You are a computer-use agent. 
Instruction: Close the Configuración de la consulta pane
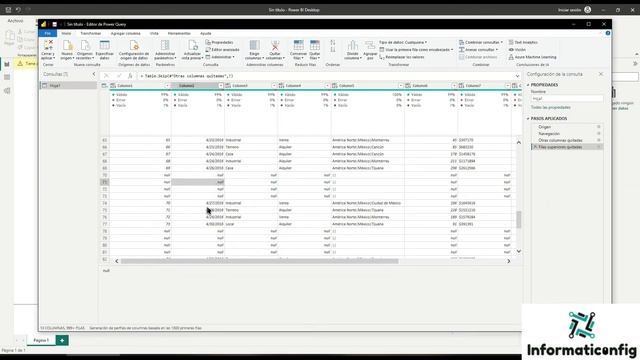pyautogui.click(x=601, y=74)
